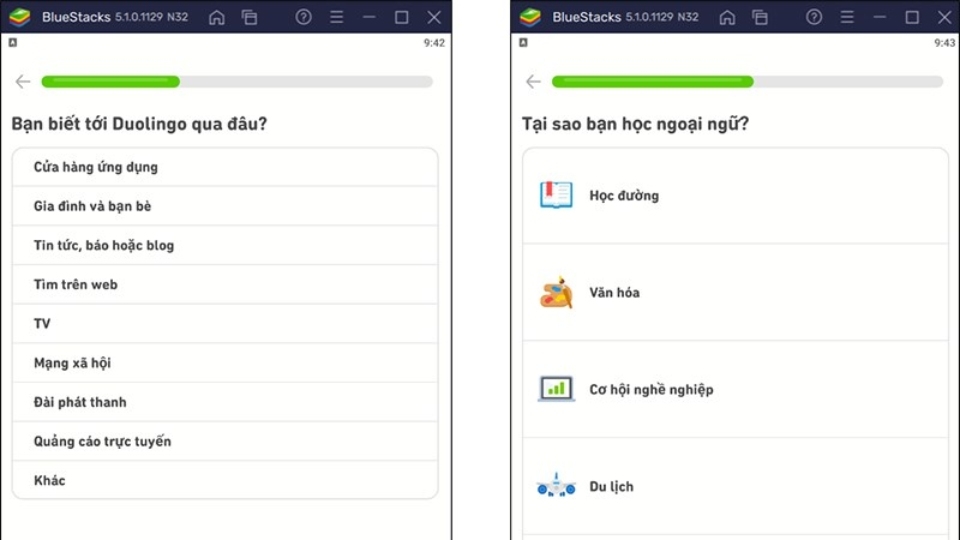Screen dimensions: 960x540
Task: Select 'Cửa hàng ứng dụng' option
Action: point(225,167)
